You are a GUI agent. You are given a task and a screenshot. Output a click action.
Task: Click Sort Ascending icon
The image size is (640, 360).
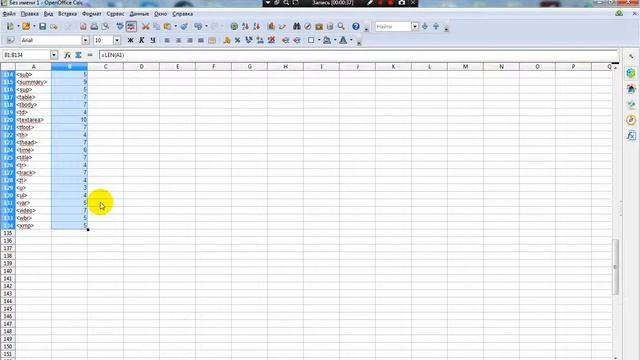click(245, 27)
